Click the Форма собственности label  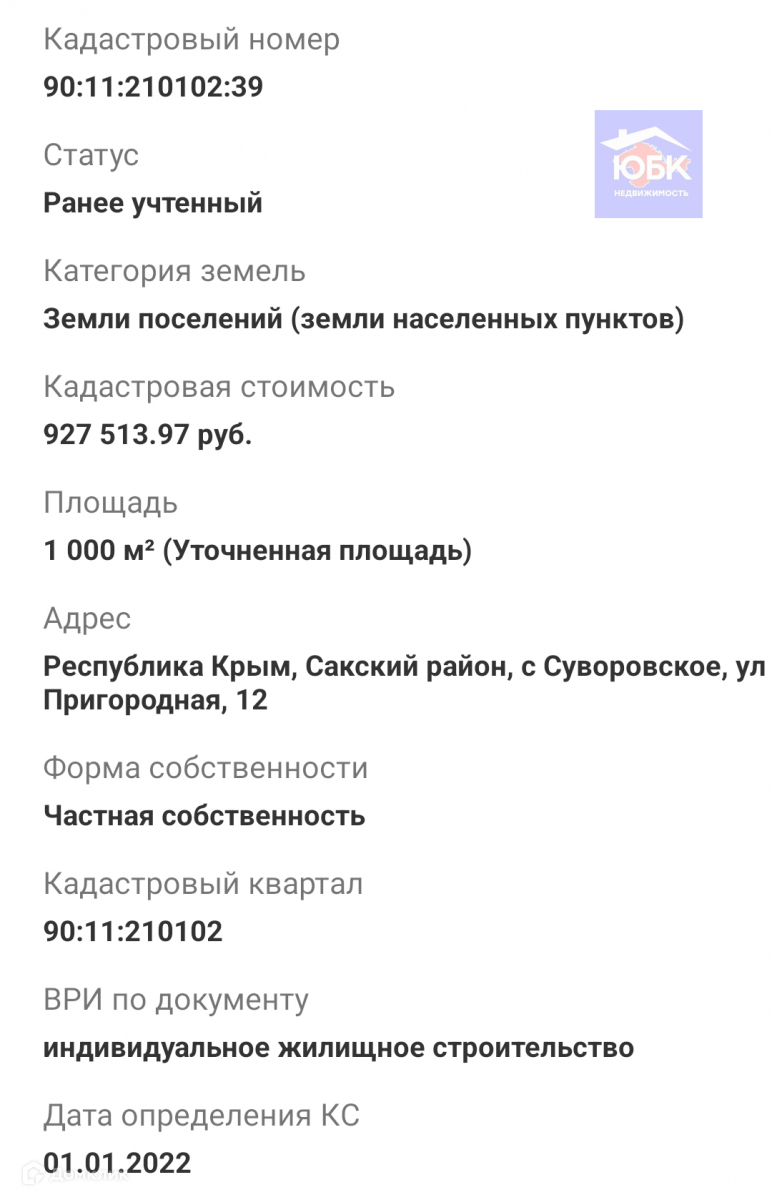(x=205, y=768)
